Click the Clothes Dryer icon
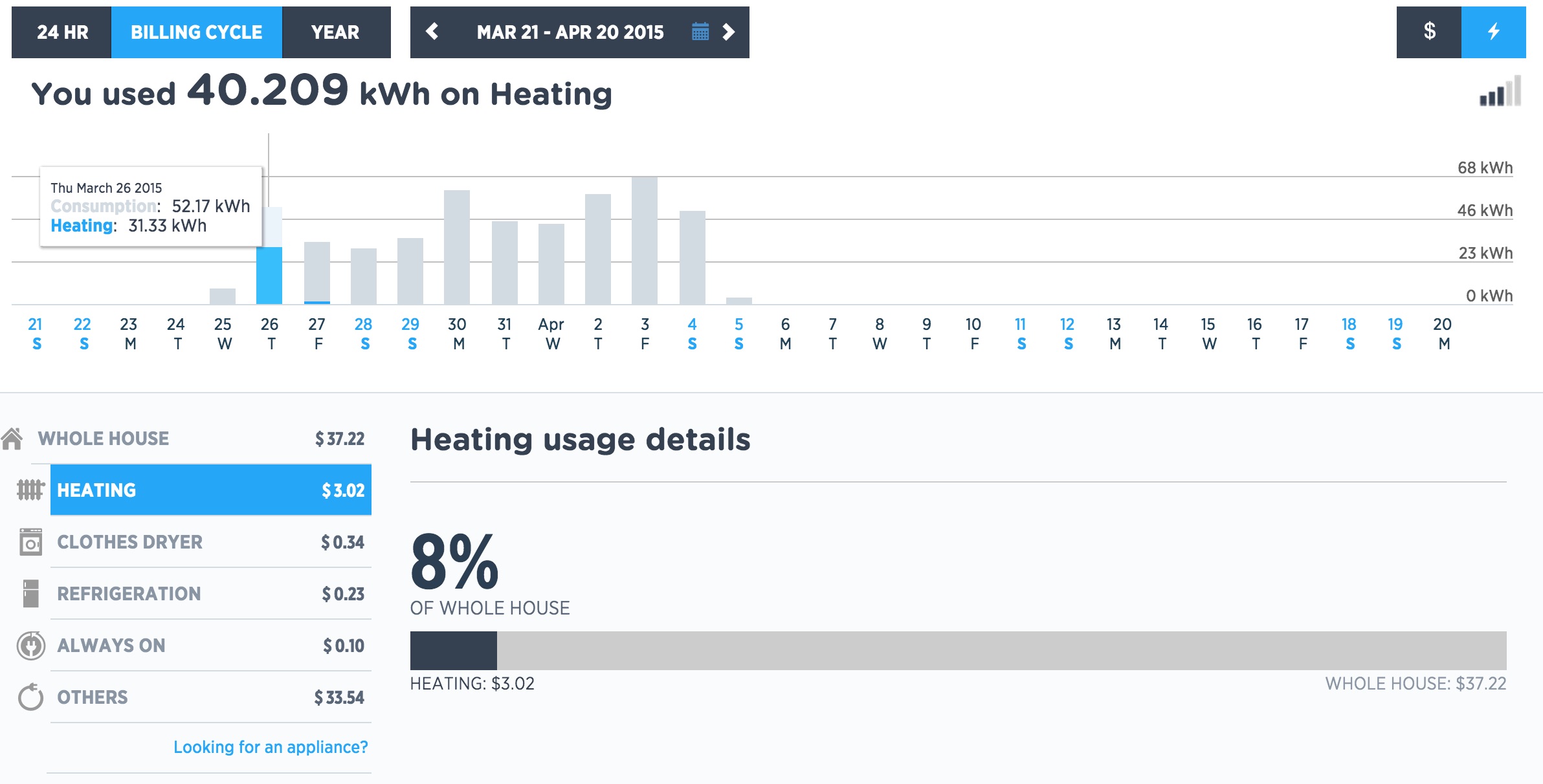Viewport: 1543px width, 784px height. 30,542
